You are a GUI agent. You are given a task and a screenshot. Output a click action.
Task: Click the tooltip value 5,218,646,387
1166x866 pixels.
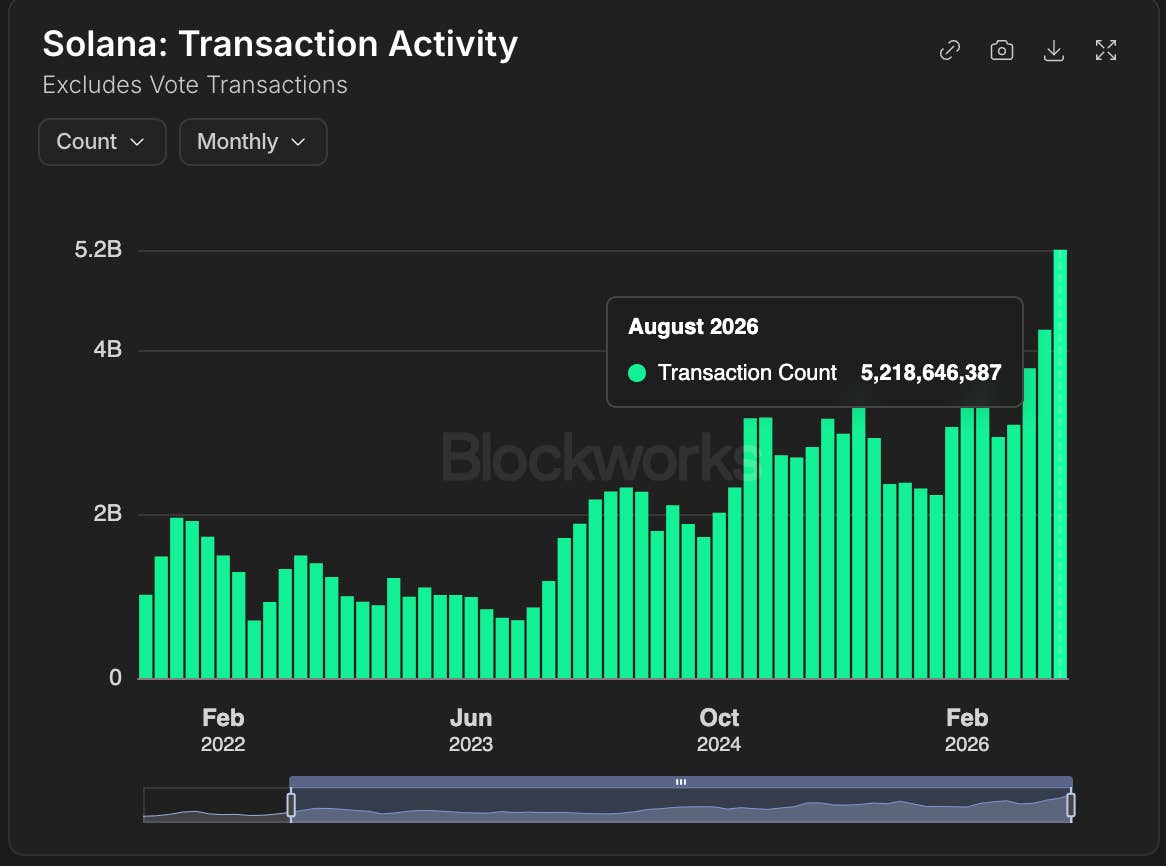point(931,372)
